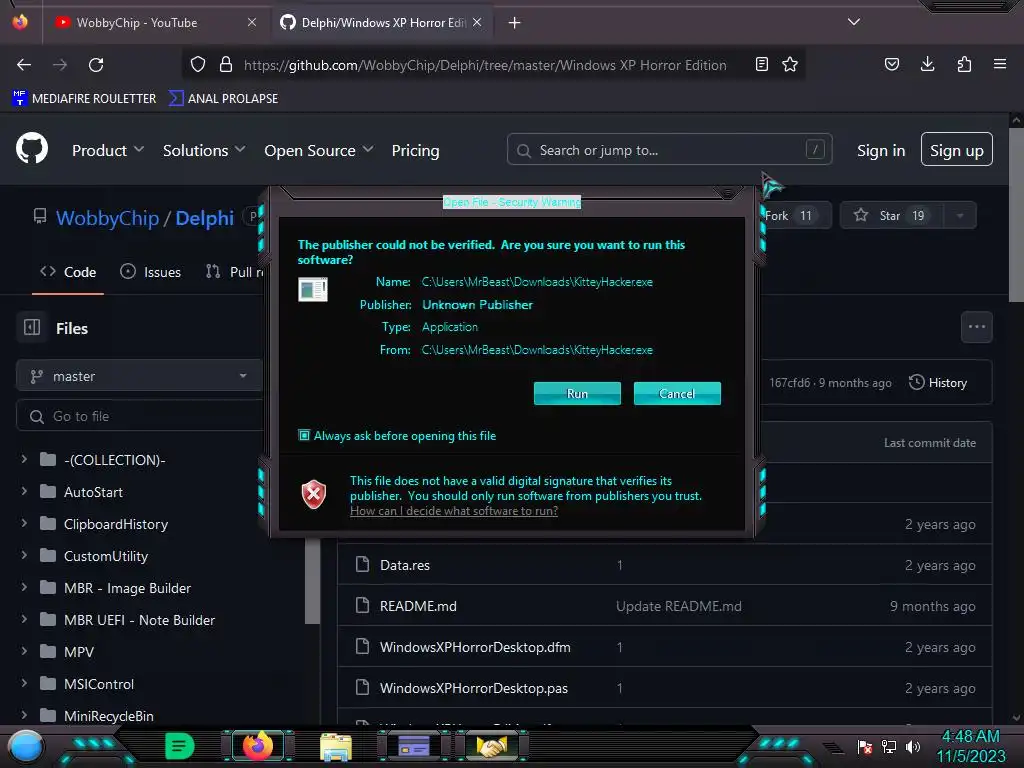This screenshot has width=1024, height=768.
Task: Click the file tree scrollbar
Action: 312,581
